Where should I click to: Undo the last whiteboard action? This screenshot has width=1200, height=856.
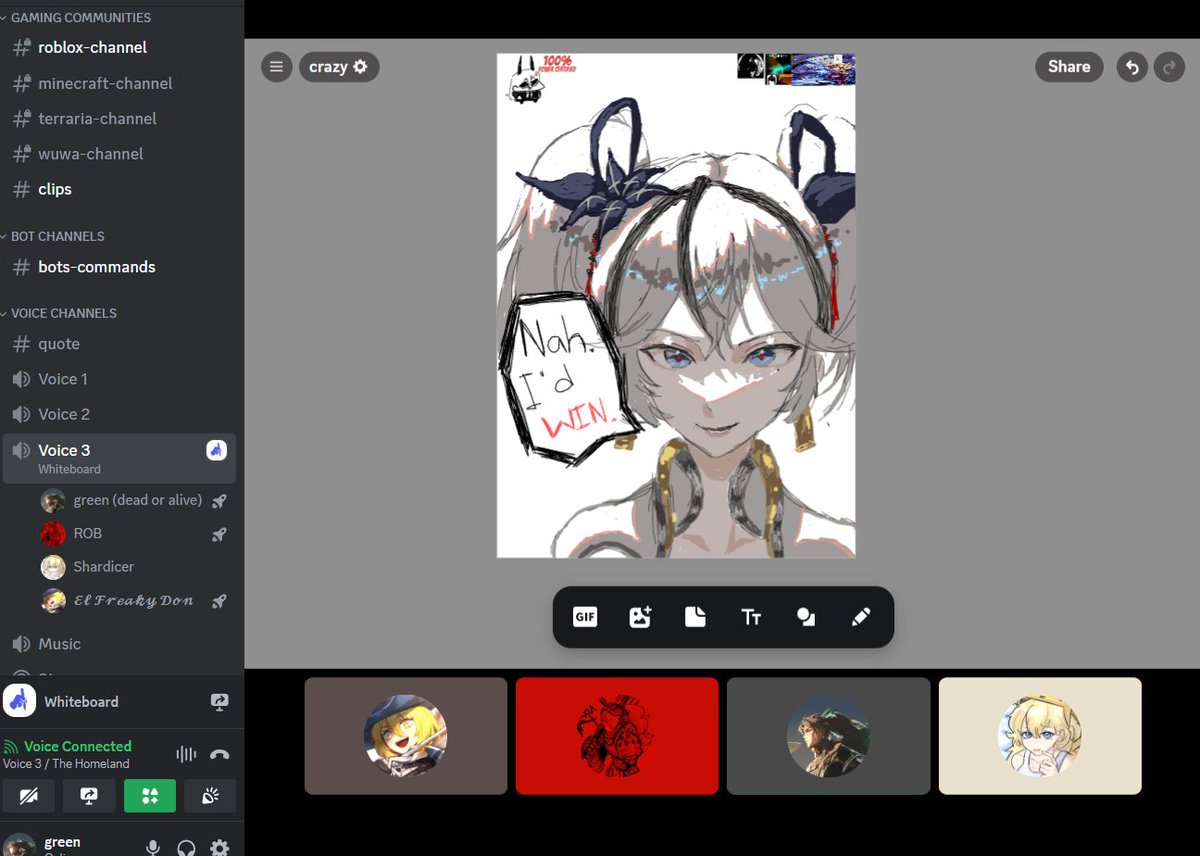pyautogui.click(x=1132, y=67)
